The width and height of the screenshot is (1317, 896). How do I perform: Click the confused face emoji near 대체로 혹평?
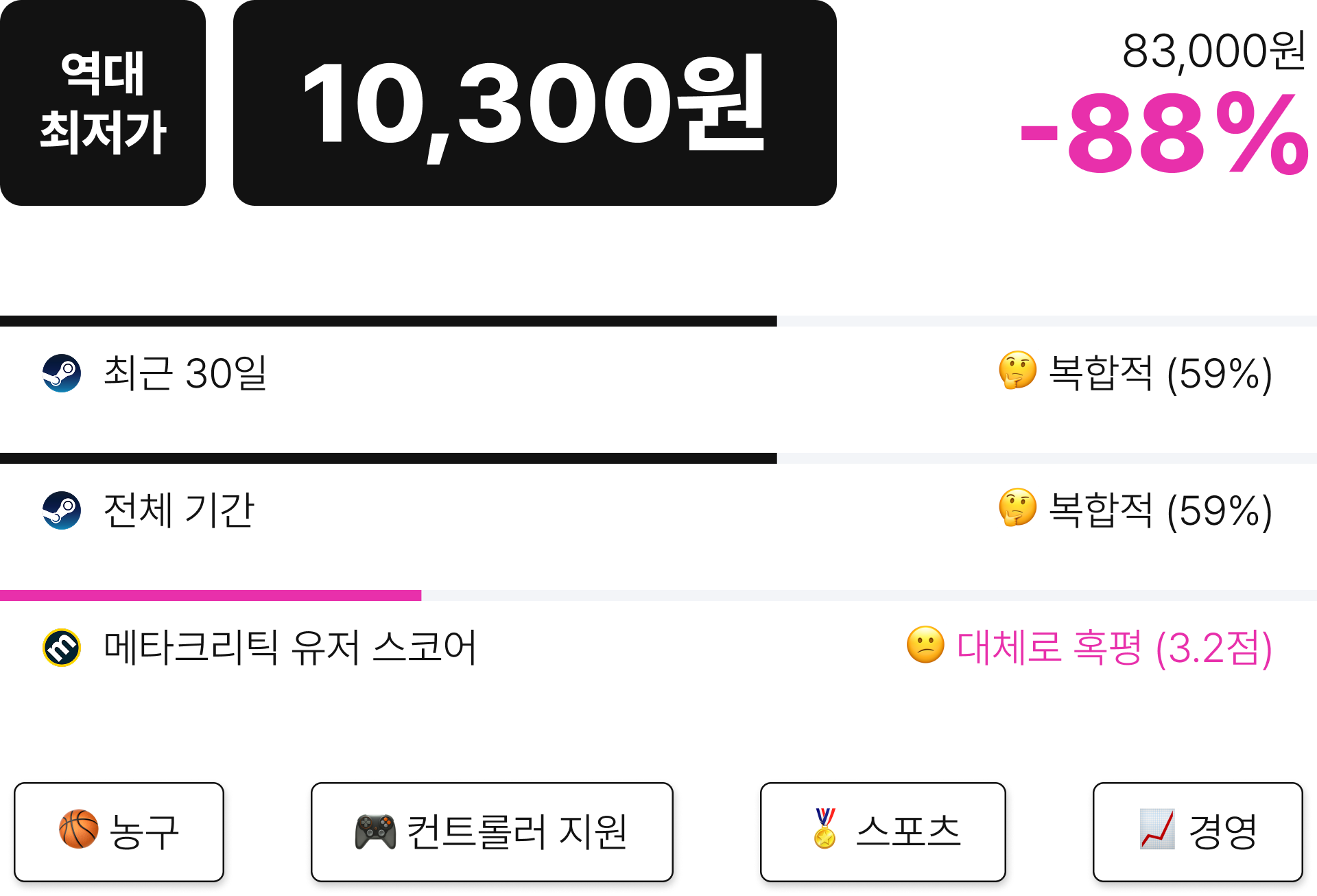pyautogui.click(x=925, y=645)
